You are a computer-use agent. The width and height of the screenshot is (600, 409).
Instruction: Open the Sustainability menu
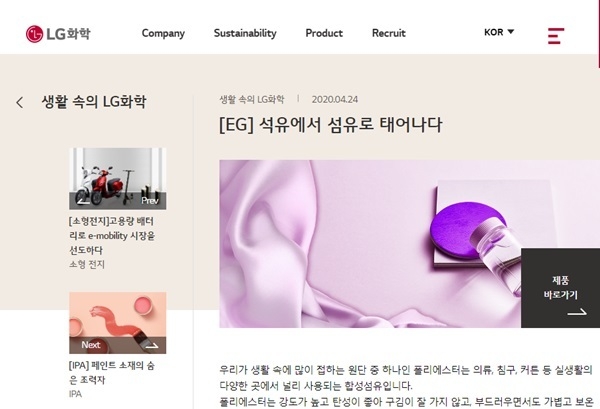245,33
